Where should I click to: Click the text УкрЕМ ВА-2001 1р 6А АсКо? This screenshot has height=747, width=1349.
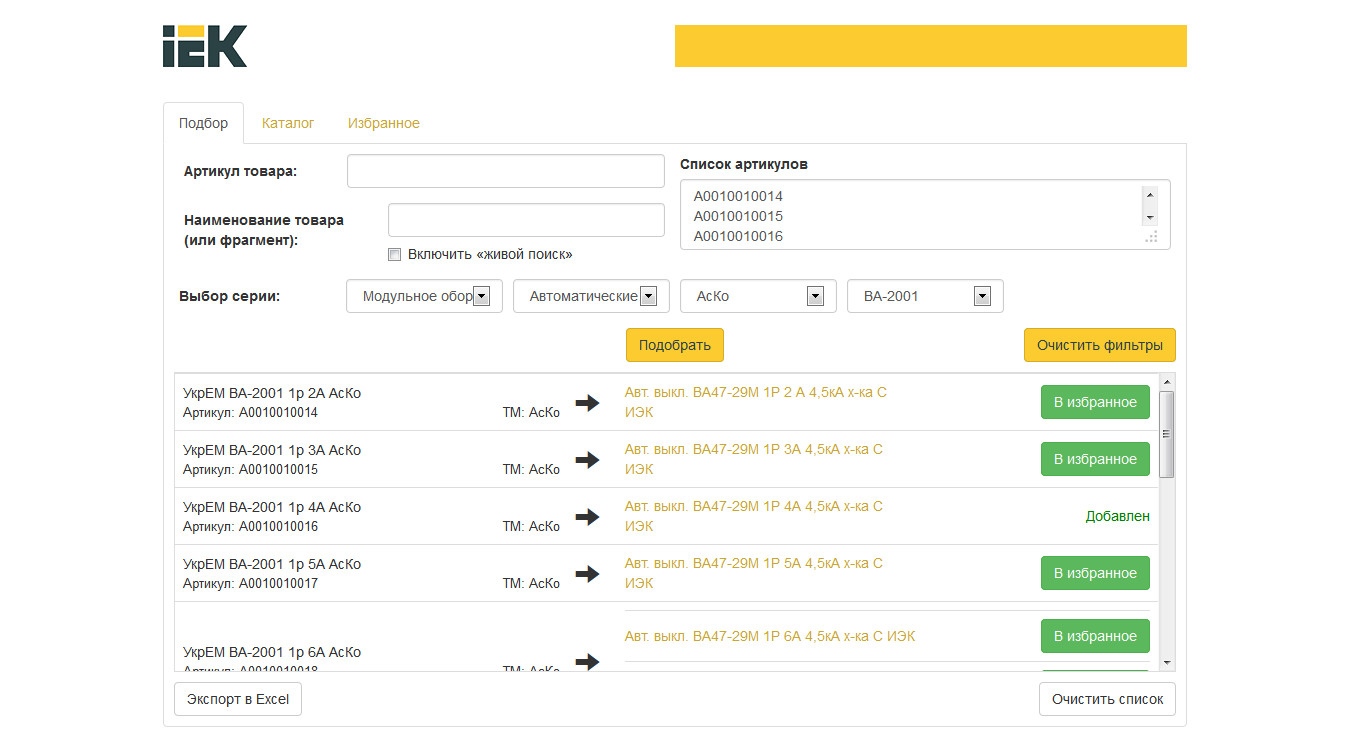272,652
